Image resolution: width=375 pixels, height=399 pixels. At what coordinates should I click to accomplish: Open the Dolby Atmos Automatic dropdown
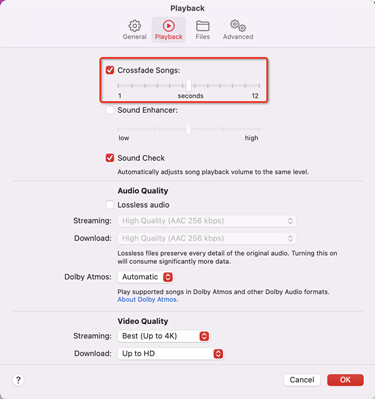coord(145,277)
